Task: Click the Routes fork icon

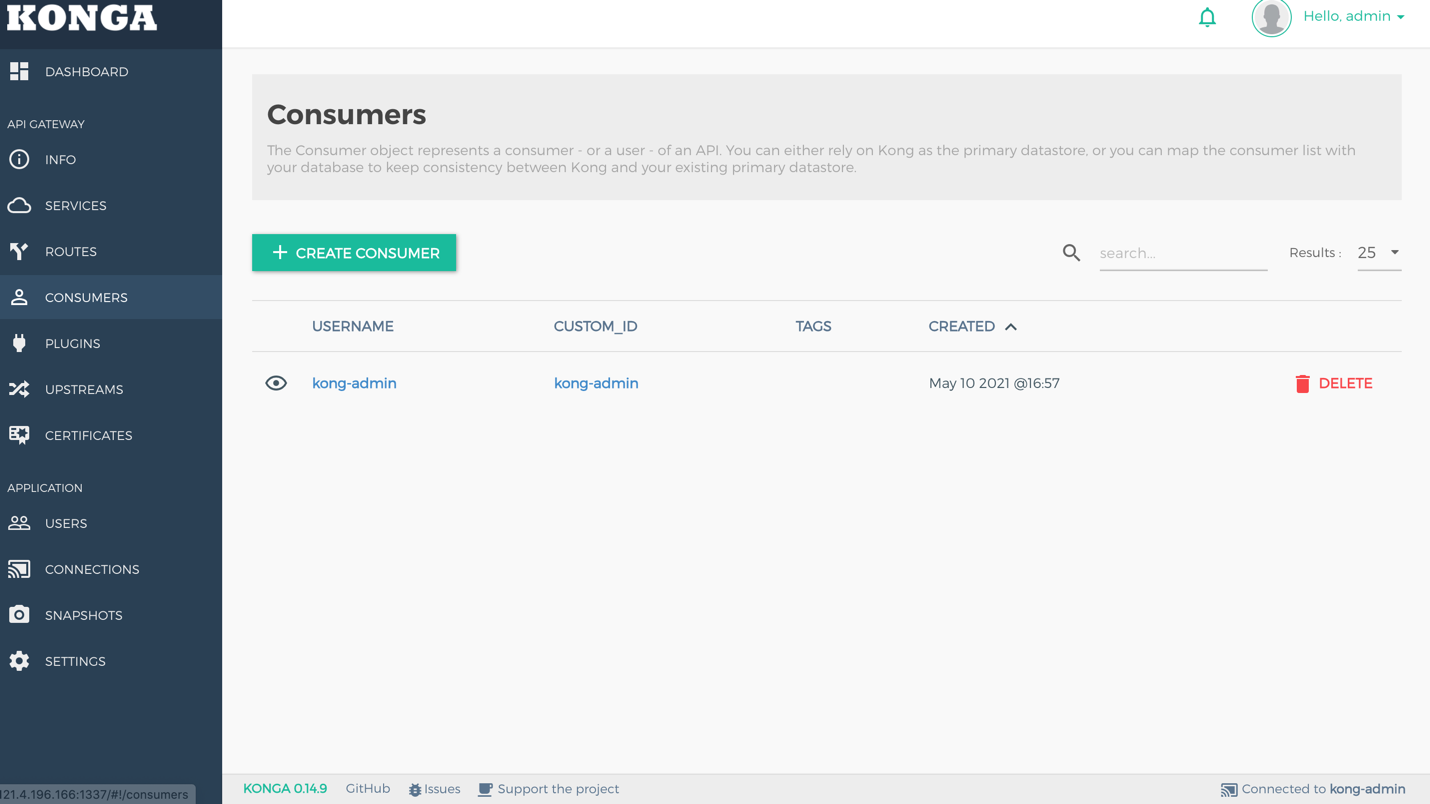Action: click(x=19, y=251)
